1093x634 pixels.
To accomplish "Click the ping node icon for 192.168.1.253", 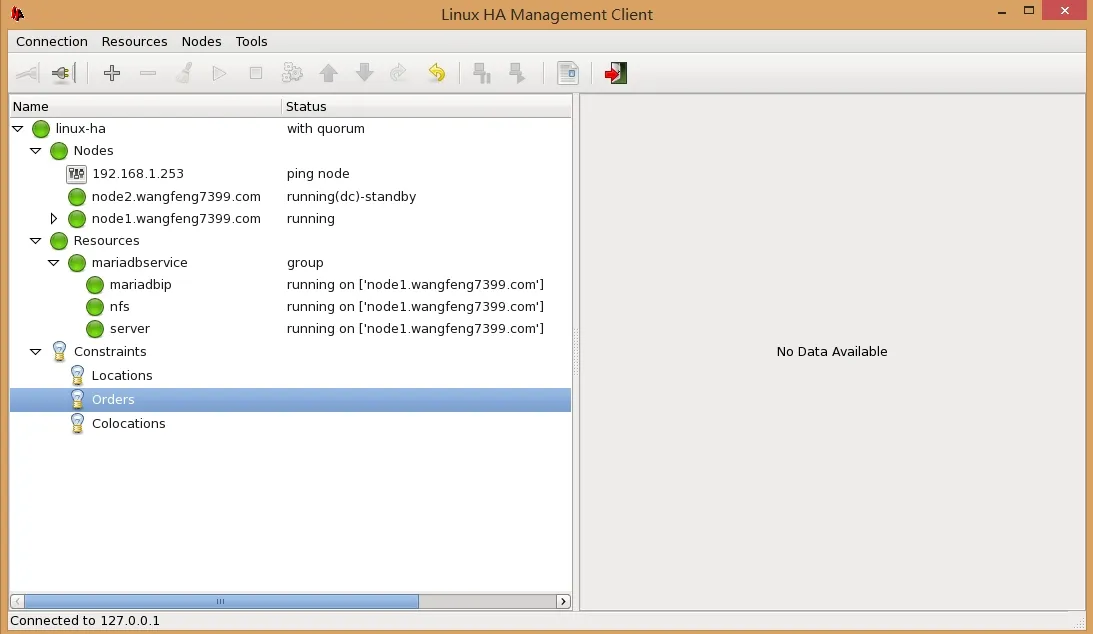I will point(76,173).
